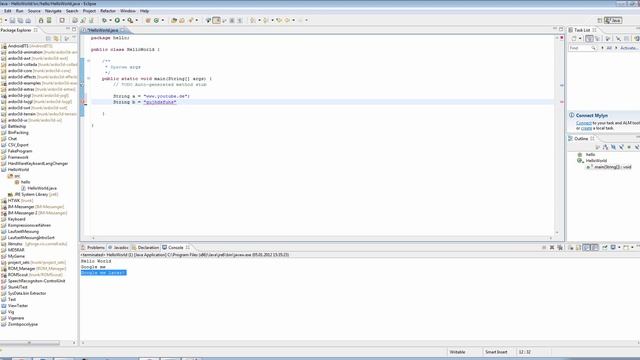This screenshot has height=360, width=640.
Task: Toggle Scroll Lock in console toolbar
Action: coord(578,247)
